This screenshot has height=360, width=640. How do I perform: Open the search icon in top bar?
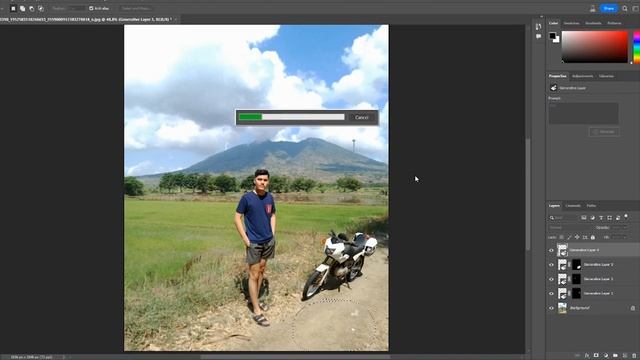pos(625,8)
